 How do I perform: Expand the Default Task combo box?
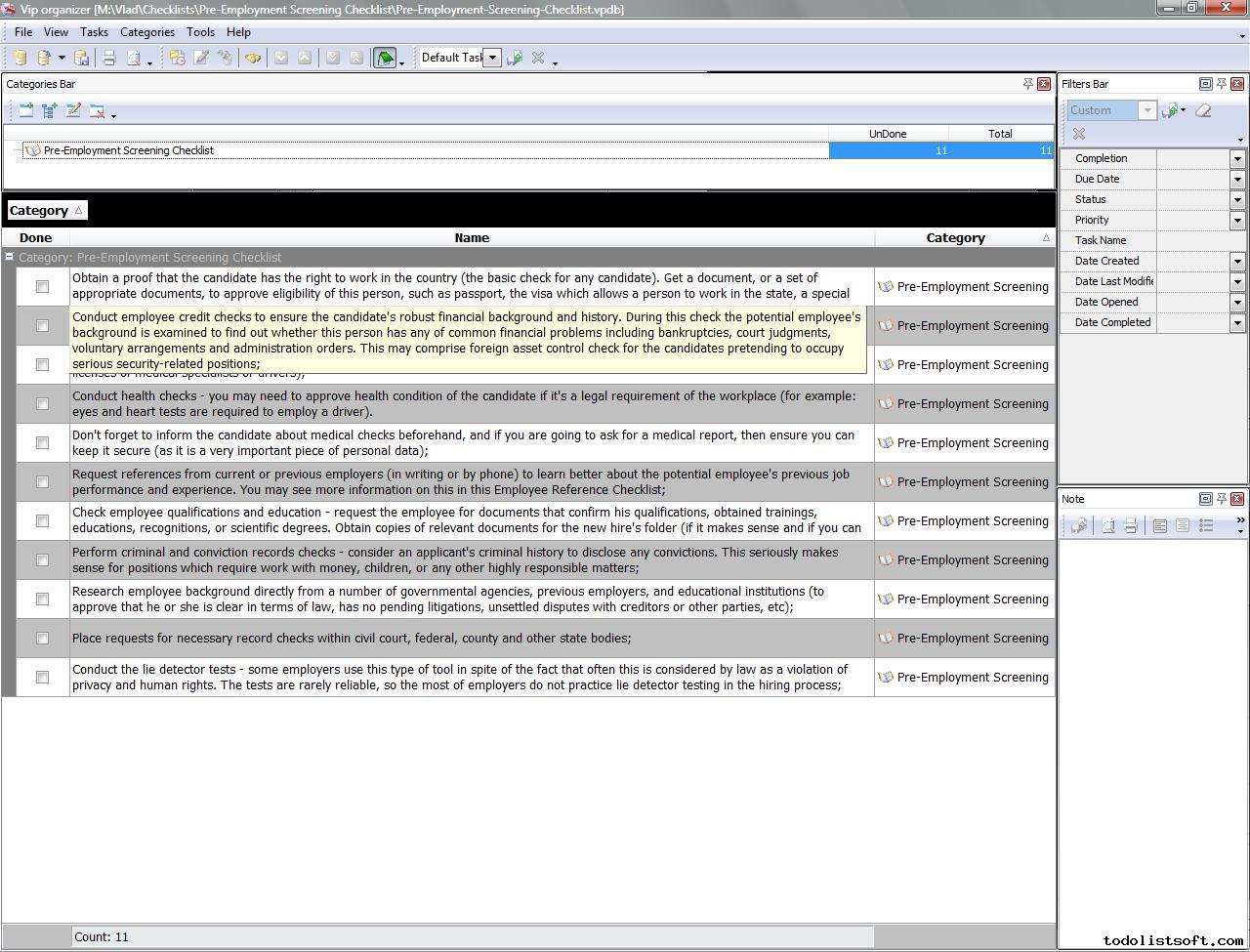coord(493,58)
